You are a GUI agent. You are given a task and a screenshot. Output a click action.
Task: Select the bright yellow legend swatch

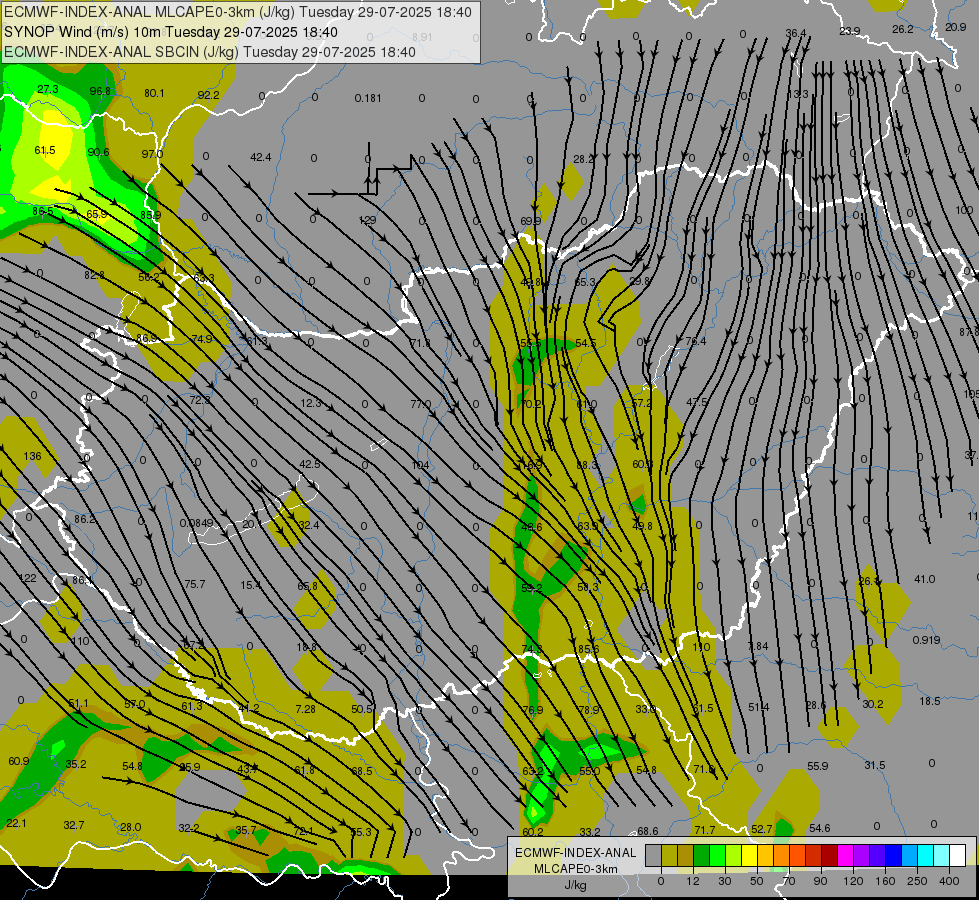point(749,856)
